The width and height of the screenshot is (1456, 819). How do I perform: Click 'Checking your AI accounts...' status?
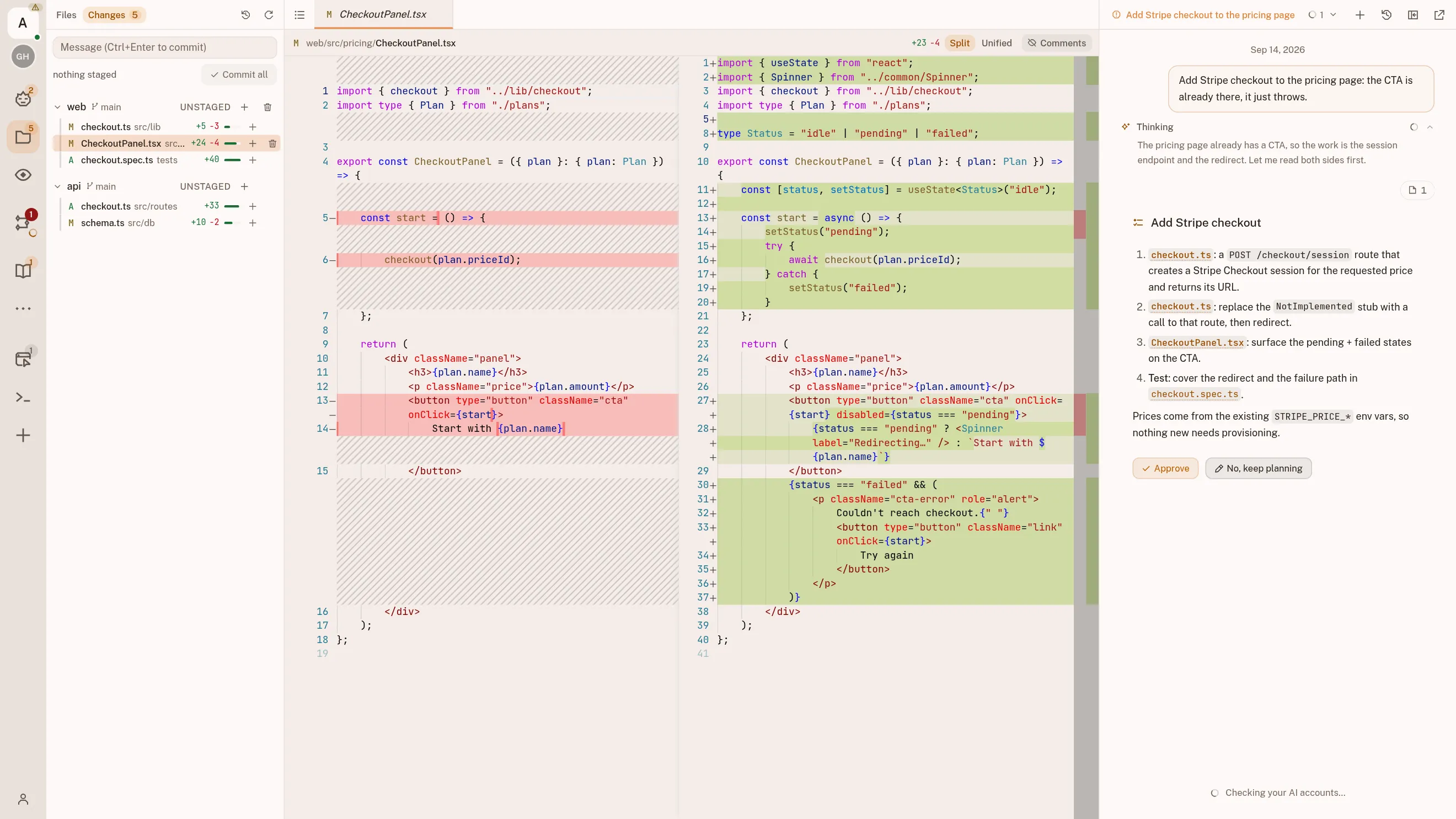click(1284, 793)
